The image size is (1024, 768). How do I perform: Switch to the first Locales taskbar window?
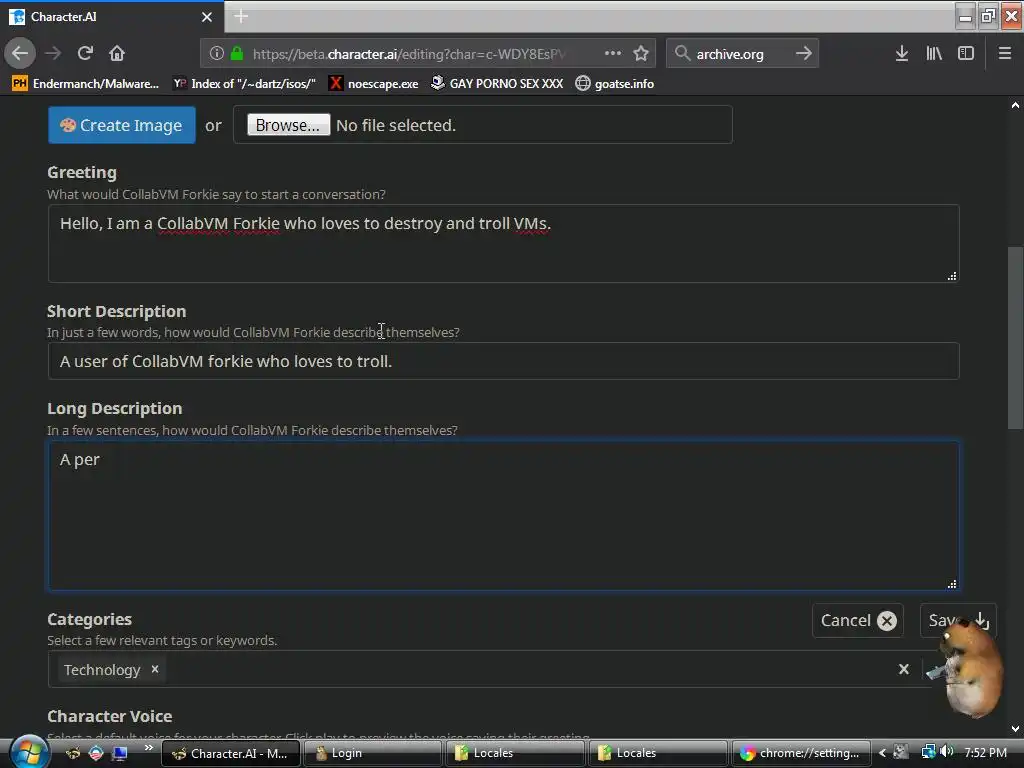coord(515,753)
